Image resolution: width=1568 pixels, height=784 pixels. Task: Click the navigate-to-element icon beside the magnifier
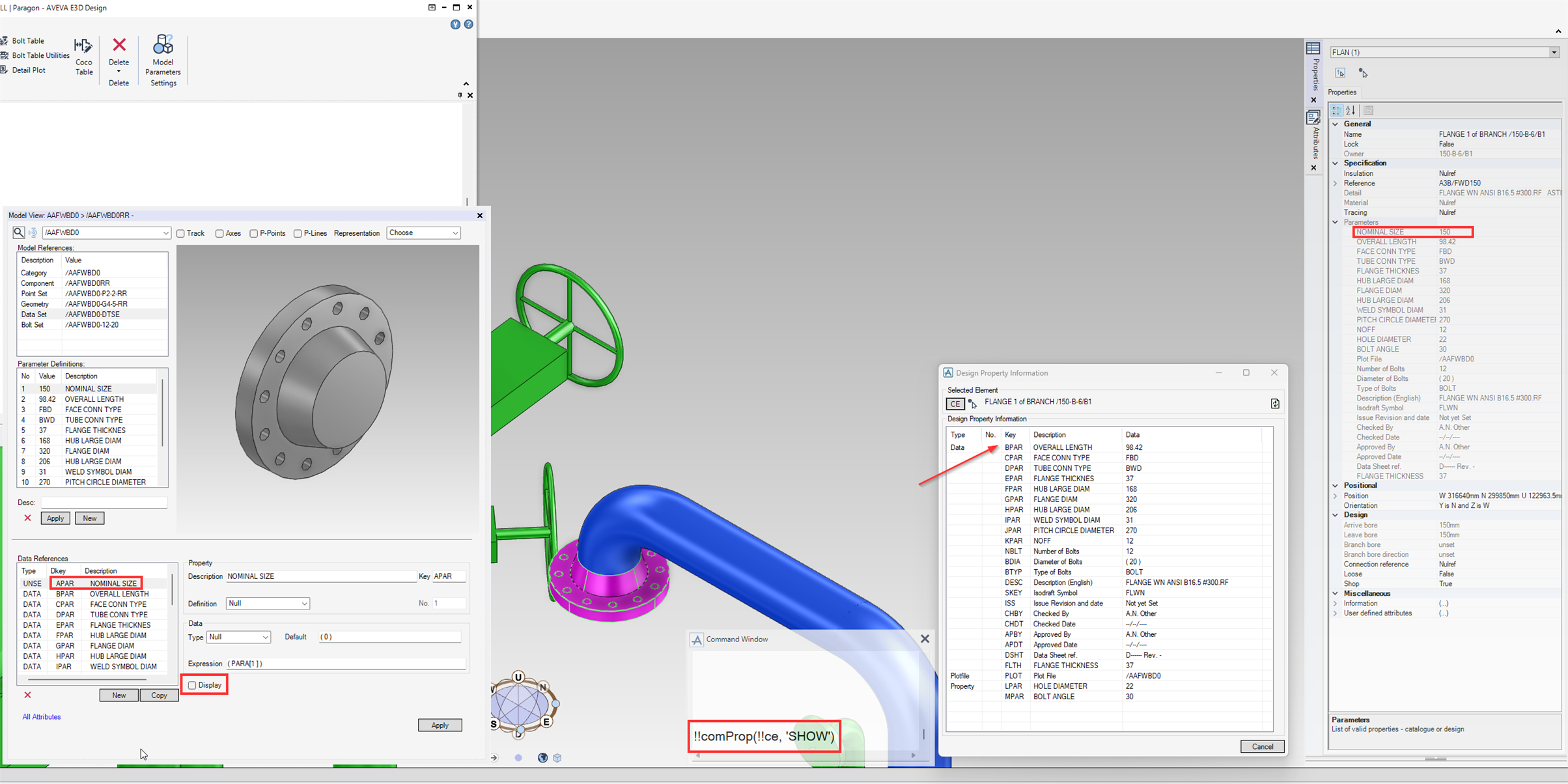33,232
